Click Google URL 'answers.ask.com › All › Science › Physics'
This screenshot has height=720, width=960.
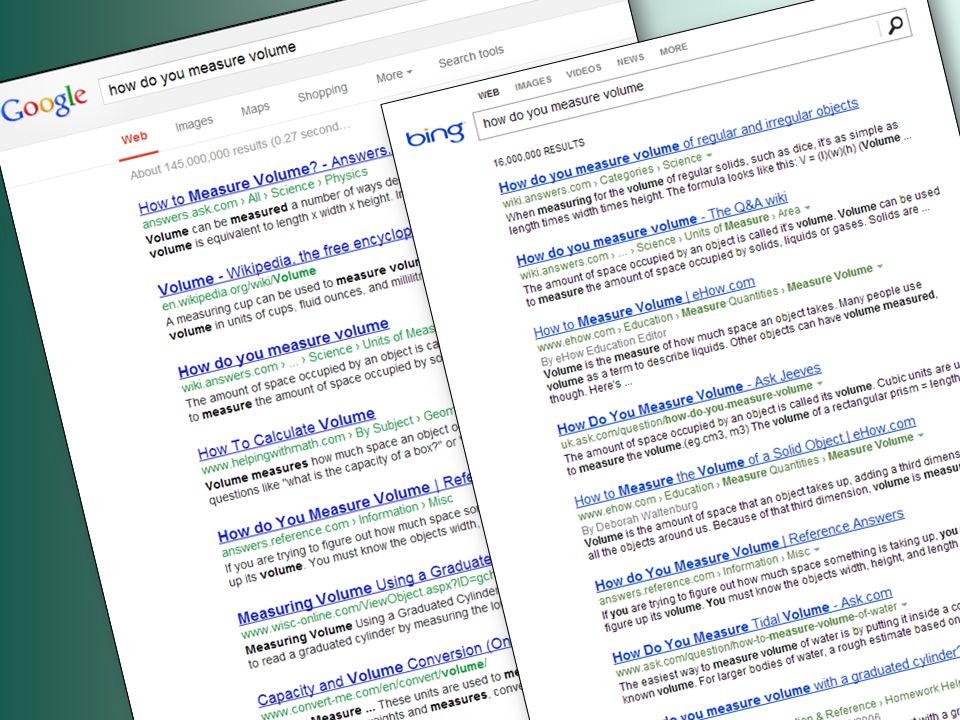(x=255, y=198)
